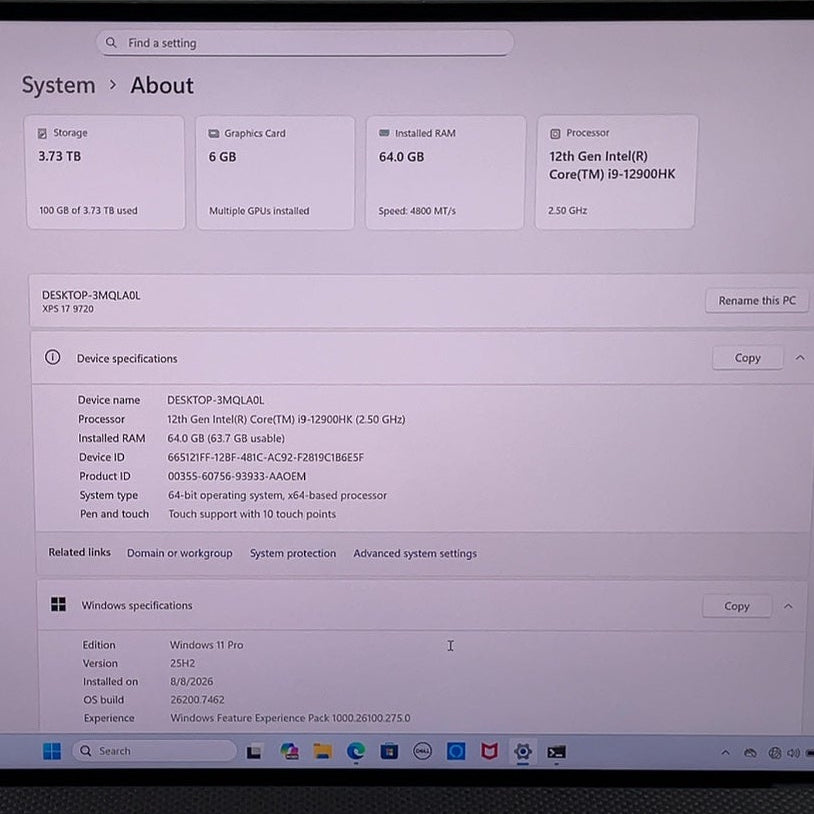This screenshot has height=814, width=814.
Task: Click the cloud icon in the tray
Action: point(750,753)
